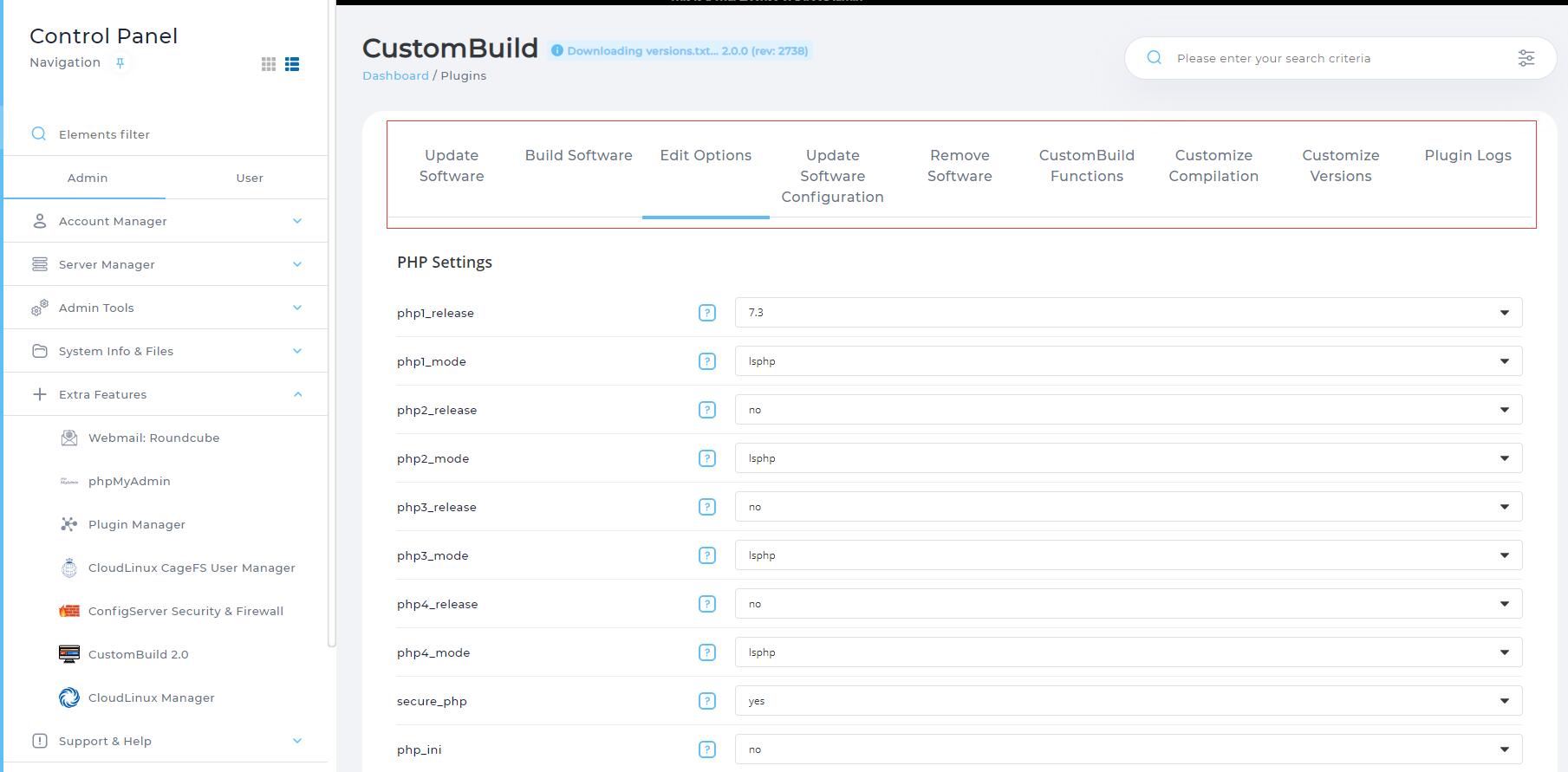Show help for php1_mode
This screenshot has height=772, width=1568.
tap(707, 361)
